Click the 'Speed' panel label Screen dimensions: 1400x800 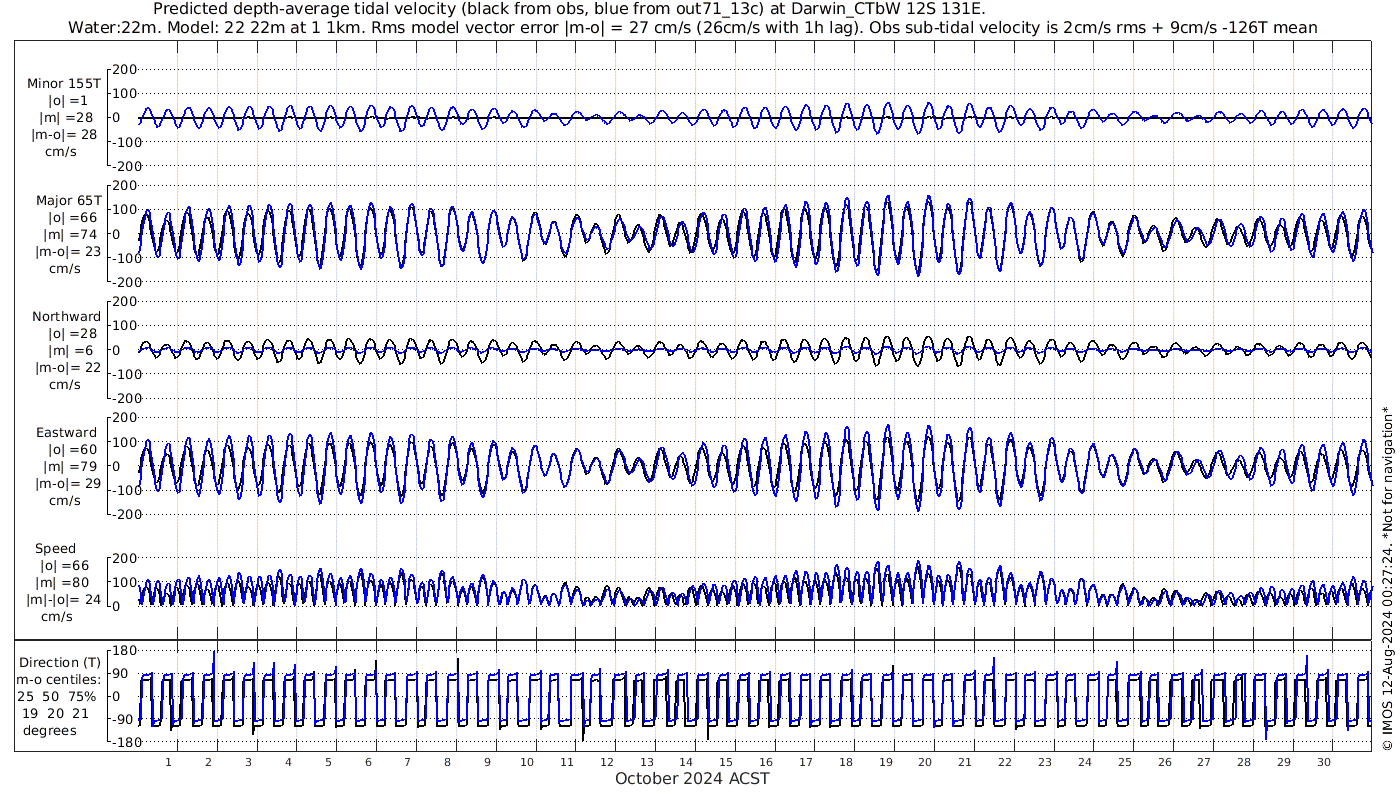click(x=55, y=549)
